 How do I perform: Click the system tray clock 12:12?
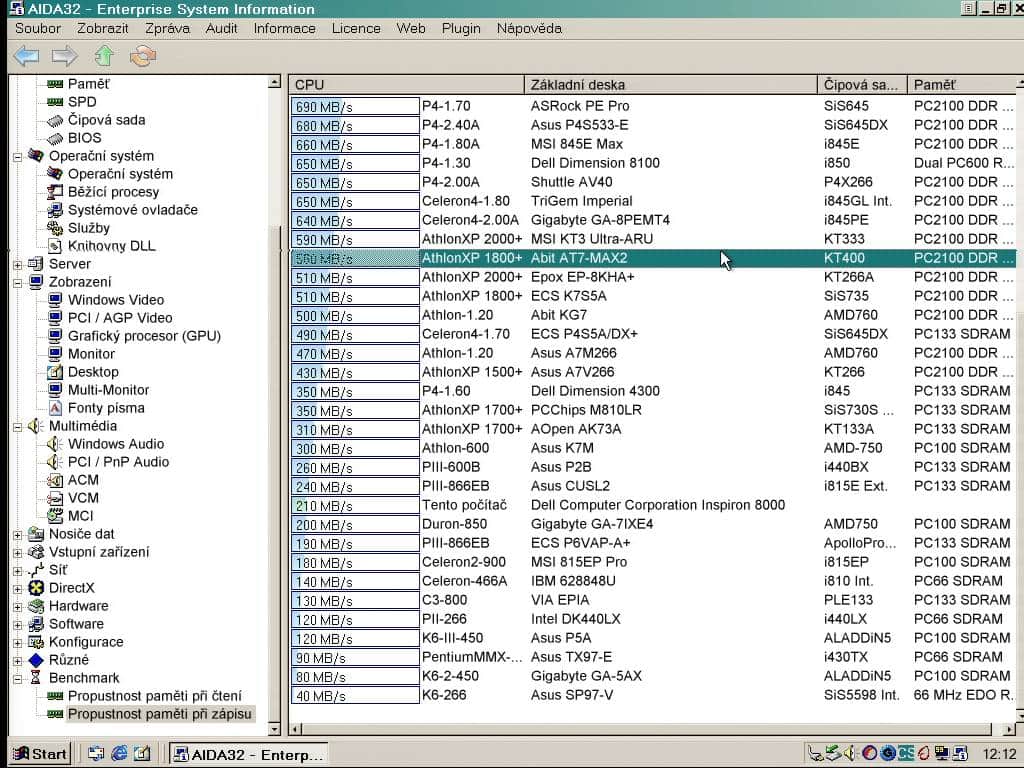999,754
